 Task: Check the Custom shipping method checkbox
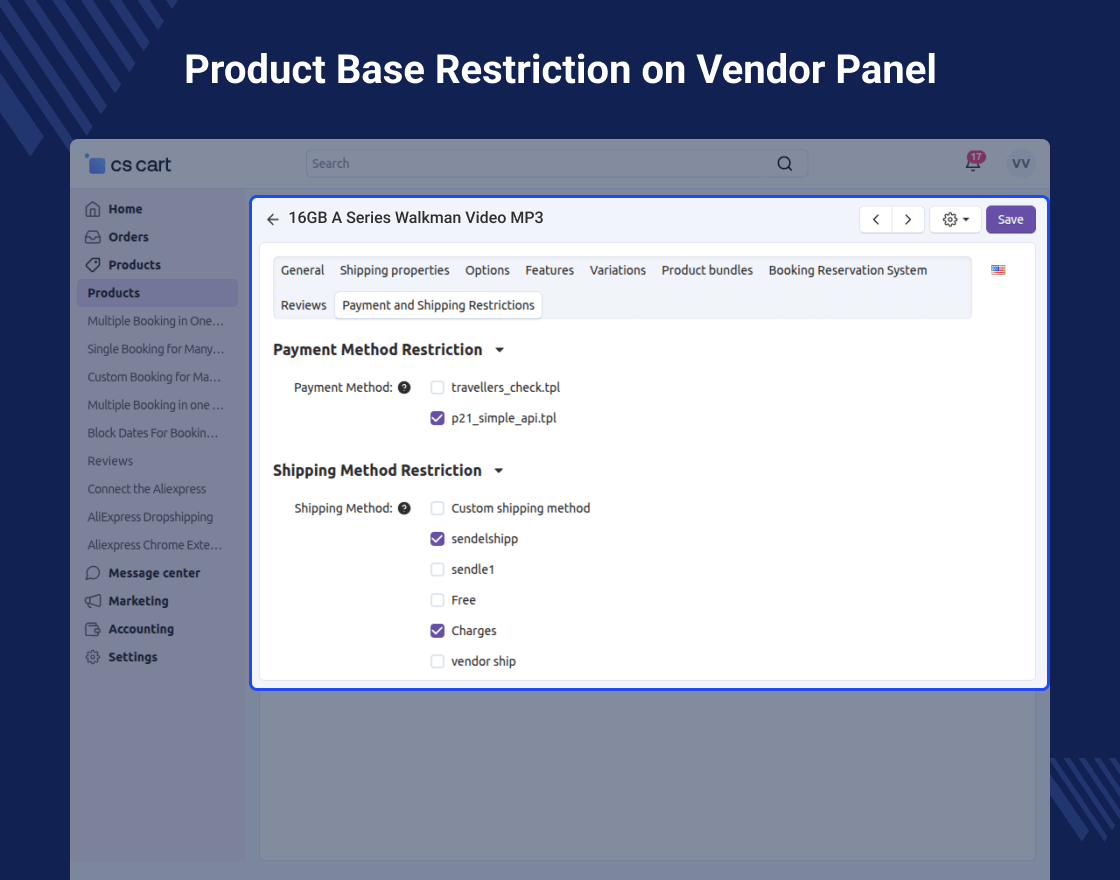[x=437, y=509]
